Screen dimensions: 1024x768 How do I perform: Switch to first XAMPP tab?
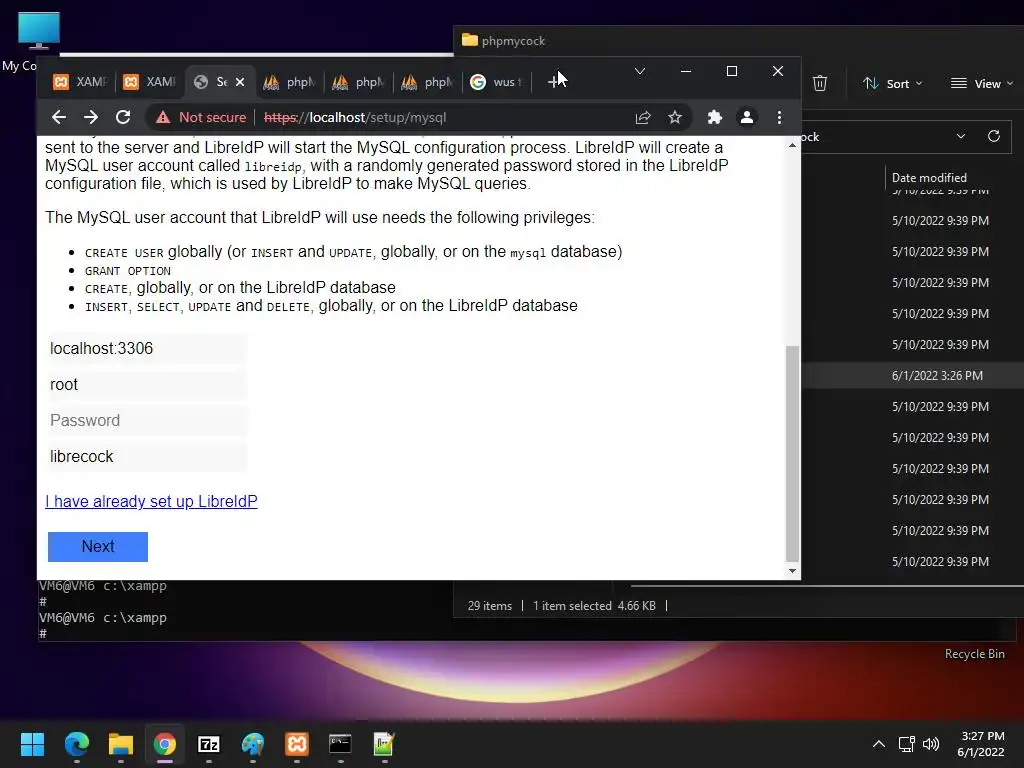tap(80, 82)
